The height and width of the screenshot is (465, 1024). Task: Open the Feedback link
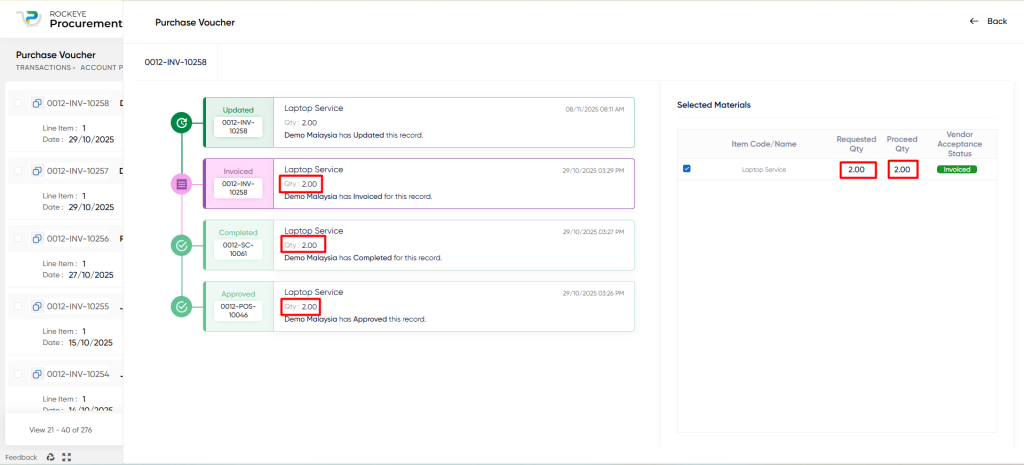click(x=21, y=457)
